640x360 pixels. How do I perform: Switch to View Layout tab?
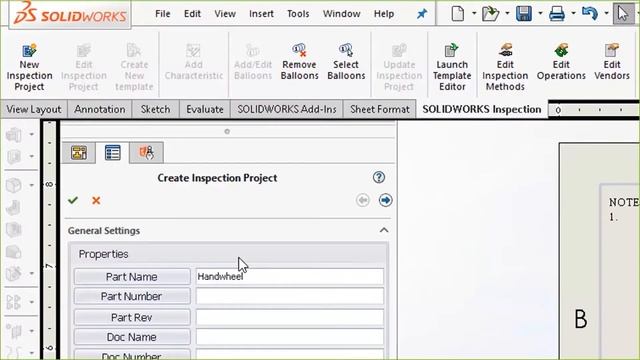(34, 109)
